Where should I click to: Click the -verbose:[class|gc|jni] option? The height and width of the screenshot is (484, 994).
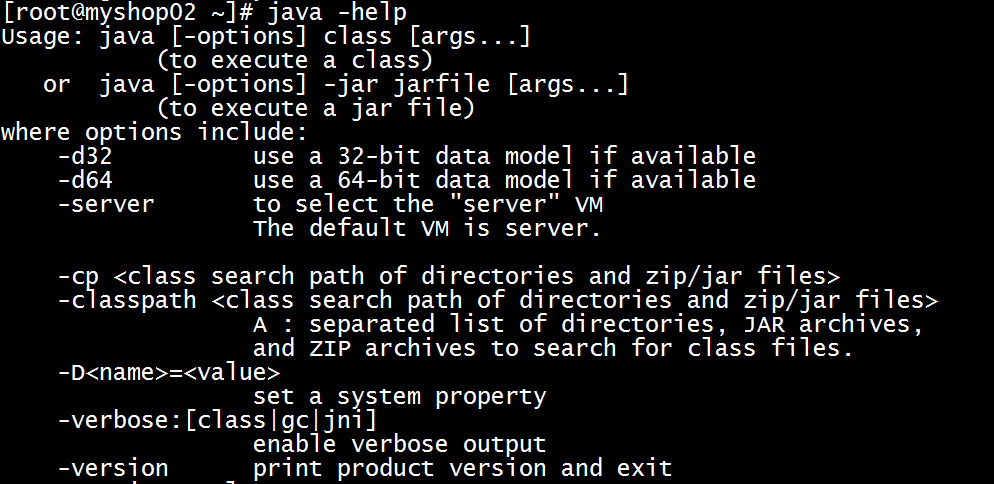click(218, 420)
